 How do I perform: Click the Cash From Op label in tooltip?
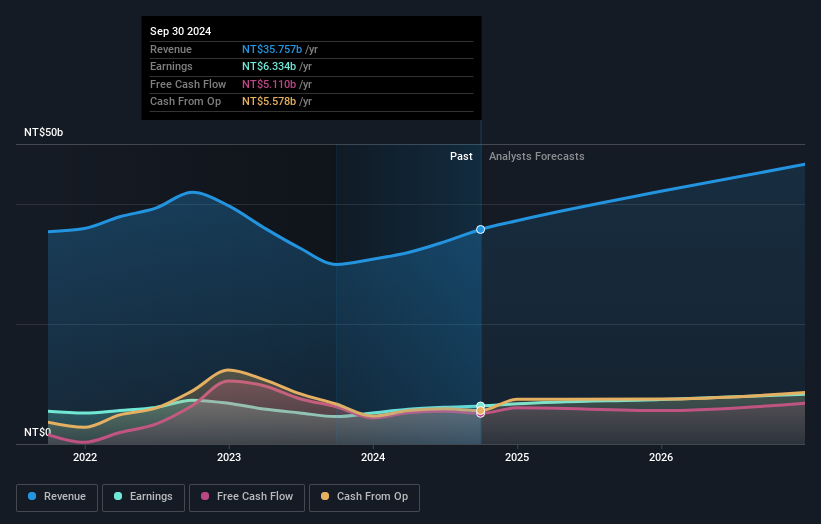coord(185,102)
